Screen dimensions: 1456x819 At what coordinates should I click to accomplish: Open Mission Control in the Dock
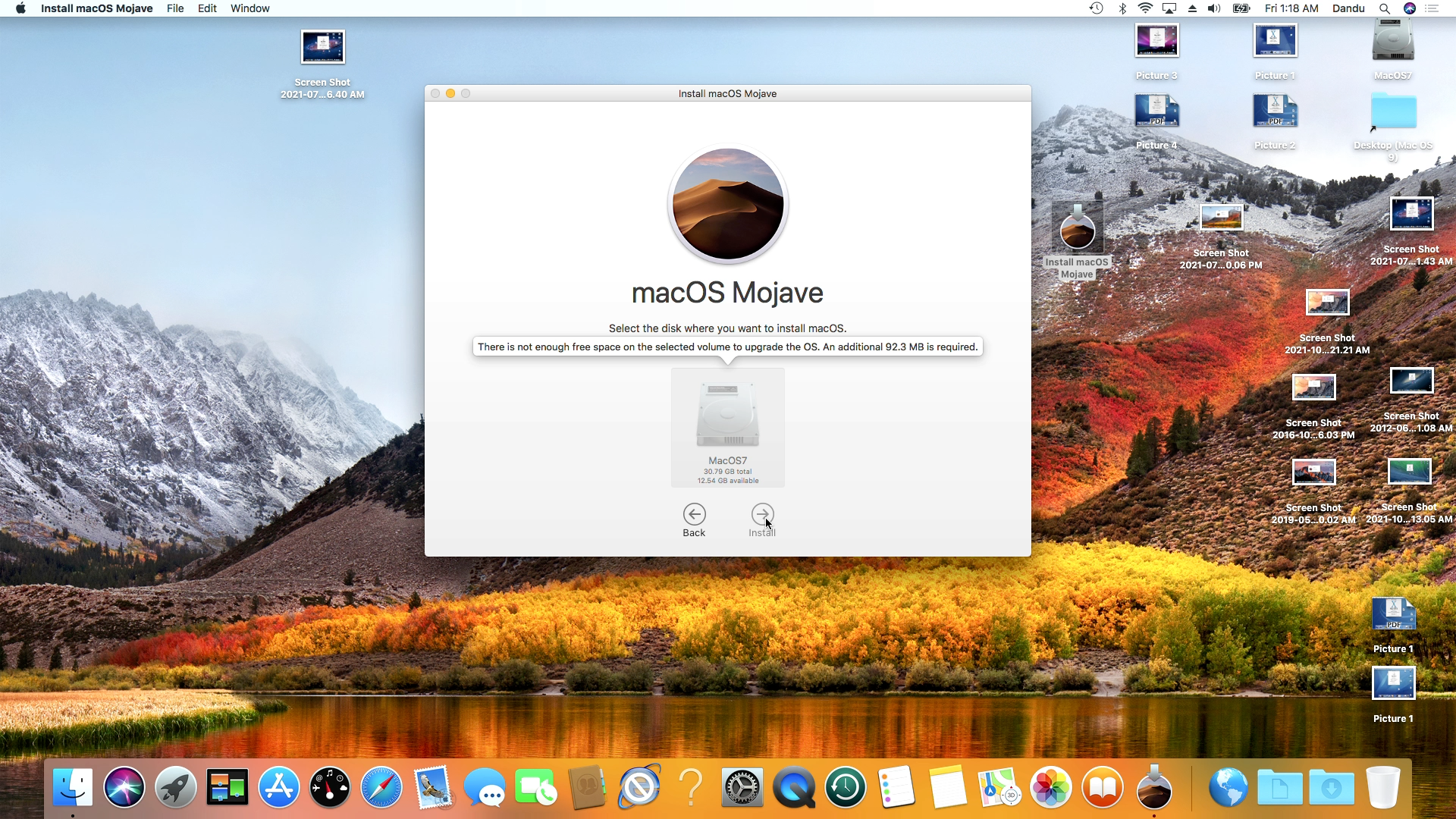point(227,787)
